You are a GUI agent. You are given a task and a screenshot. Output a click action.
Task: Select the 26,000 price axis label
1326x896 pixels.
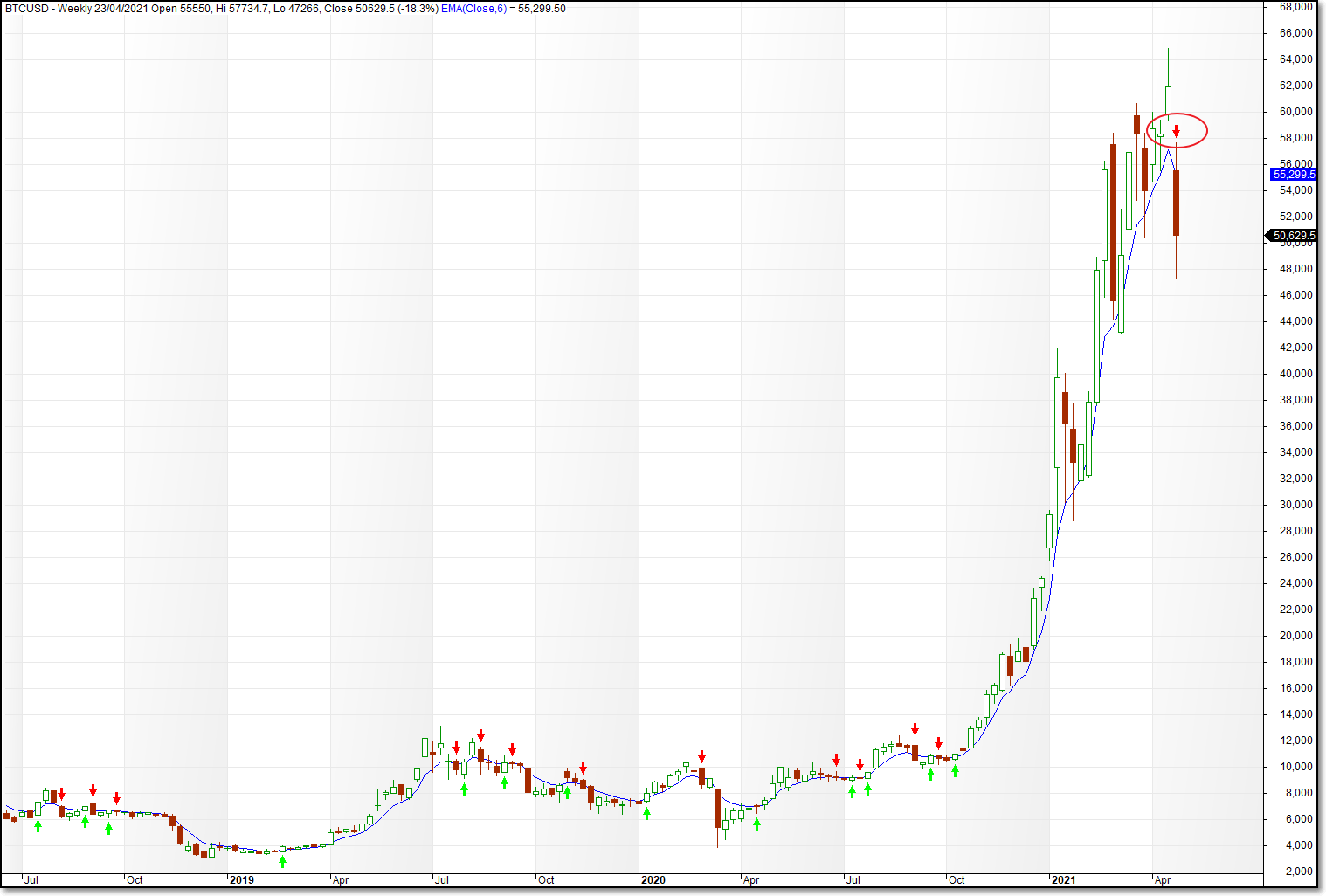pyautogui.click(x=1296, y=557)
